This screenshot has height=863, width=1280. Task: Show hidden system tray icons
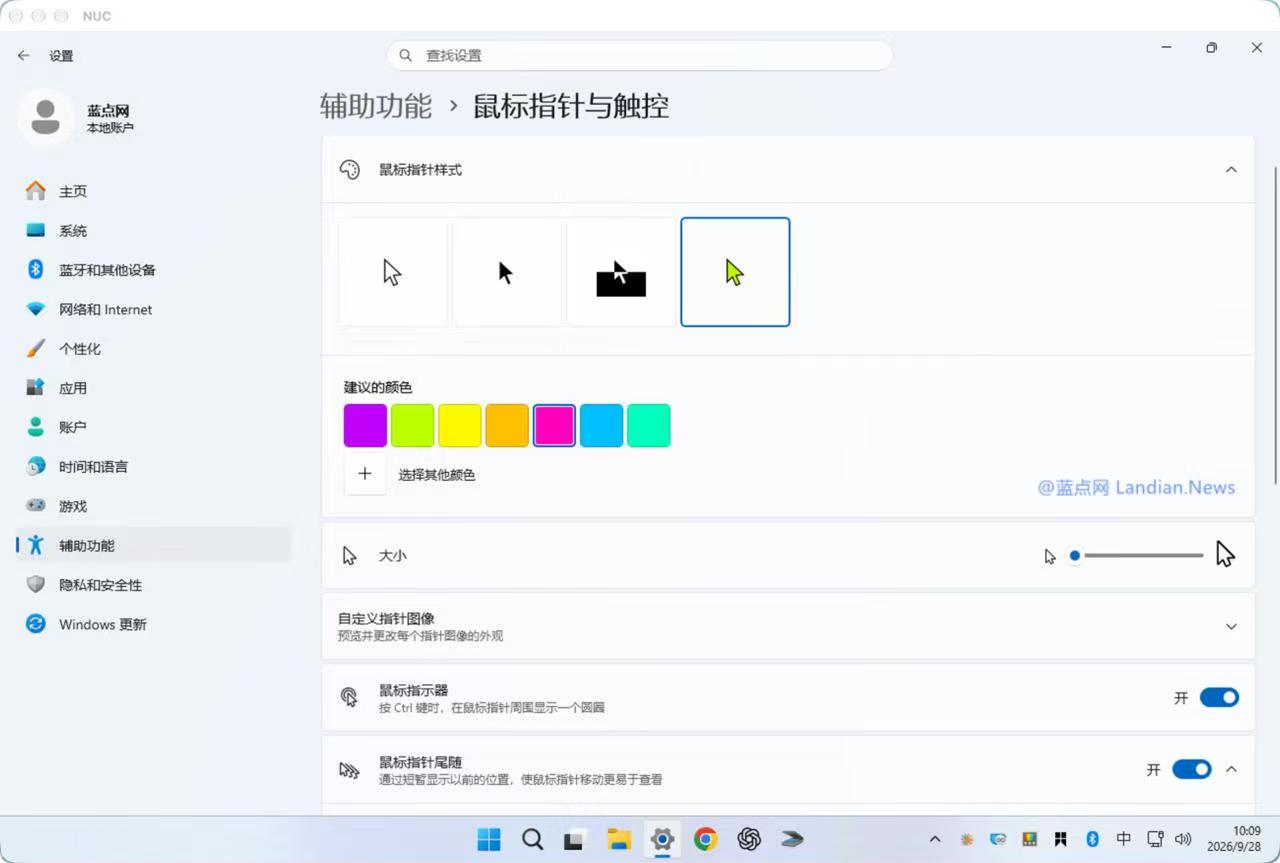(935, 839)
